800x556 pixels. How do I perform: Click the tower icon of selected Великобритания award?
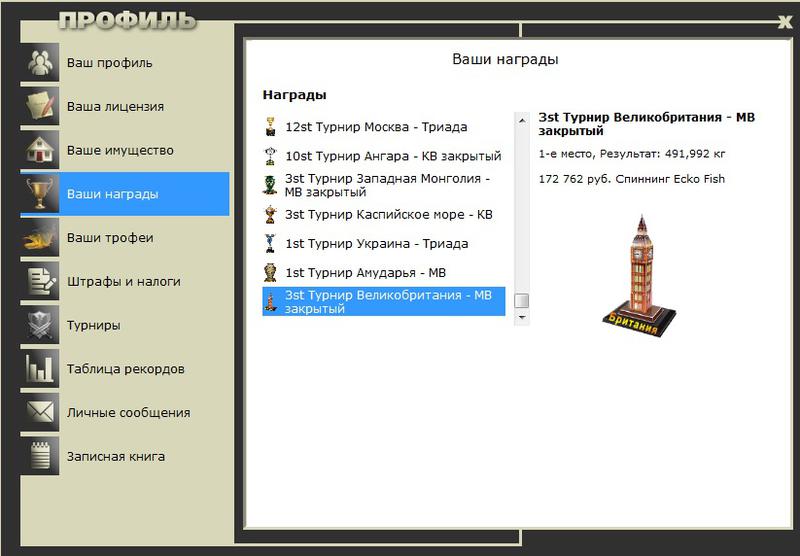(270, 301)
